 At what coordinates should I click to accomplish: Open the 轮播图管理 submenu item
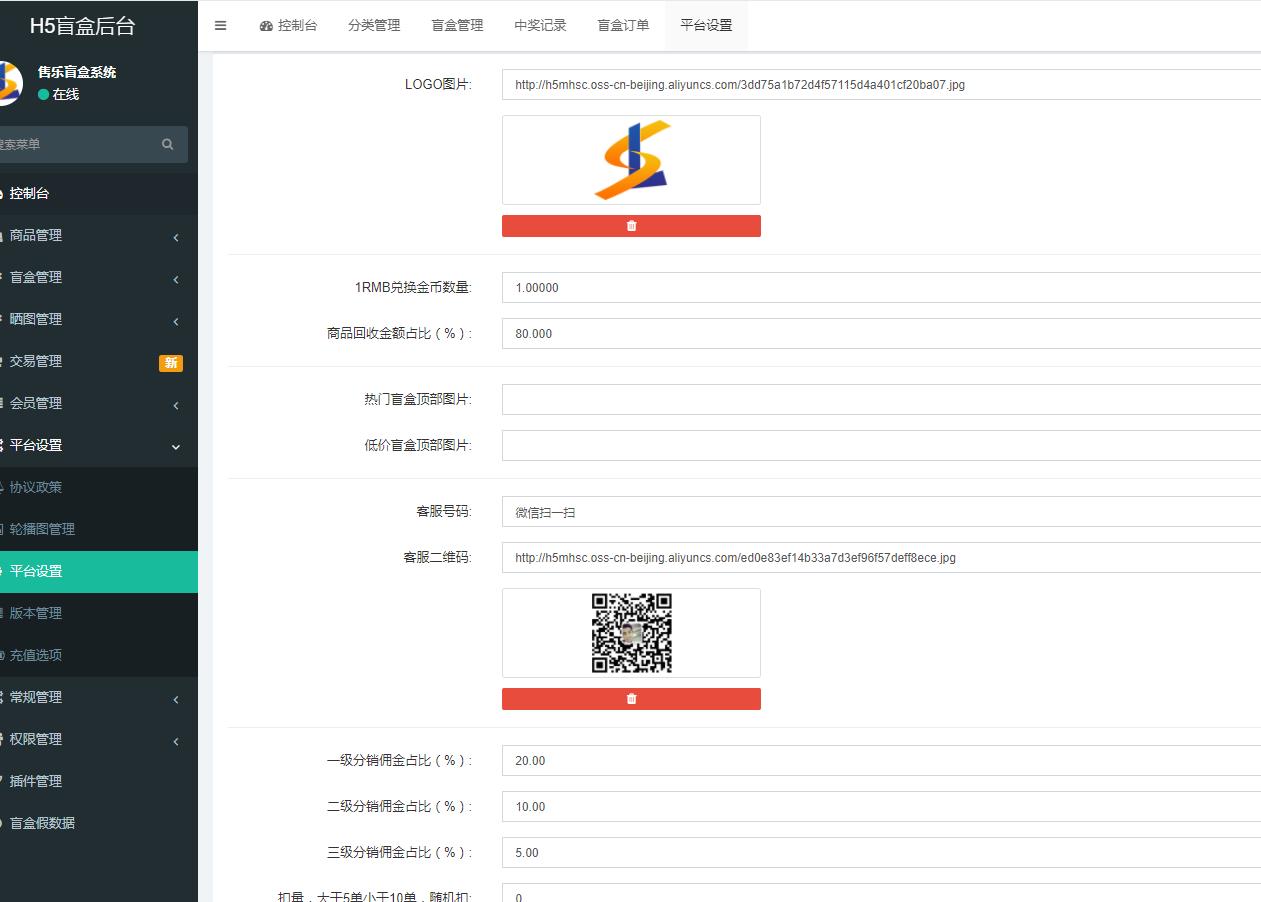pos(99,530)
